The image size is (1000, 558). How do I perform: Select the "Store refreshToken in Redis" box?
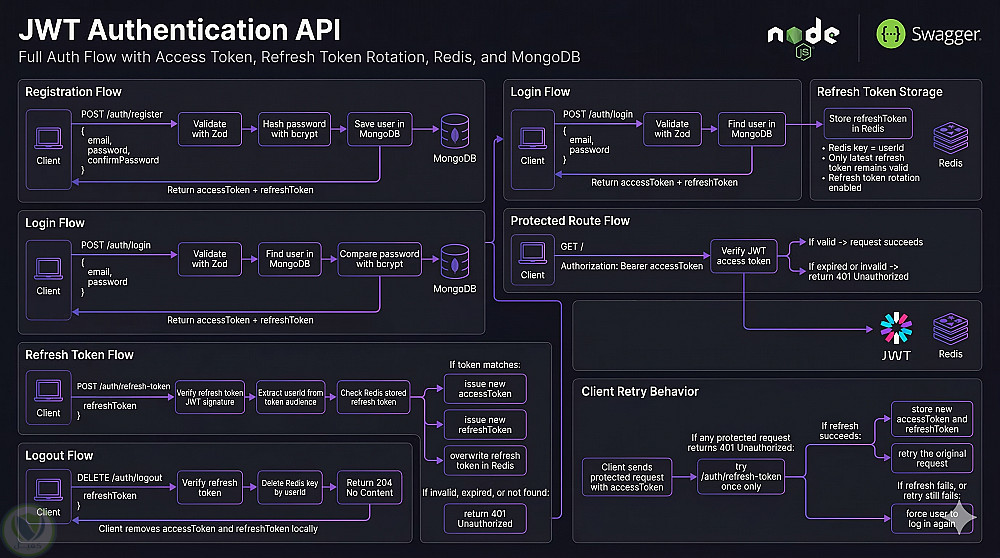click(x=868, y=124)
